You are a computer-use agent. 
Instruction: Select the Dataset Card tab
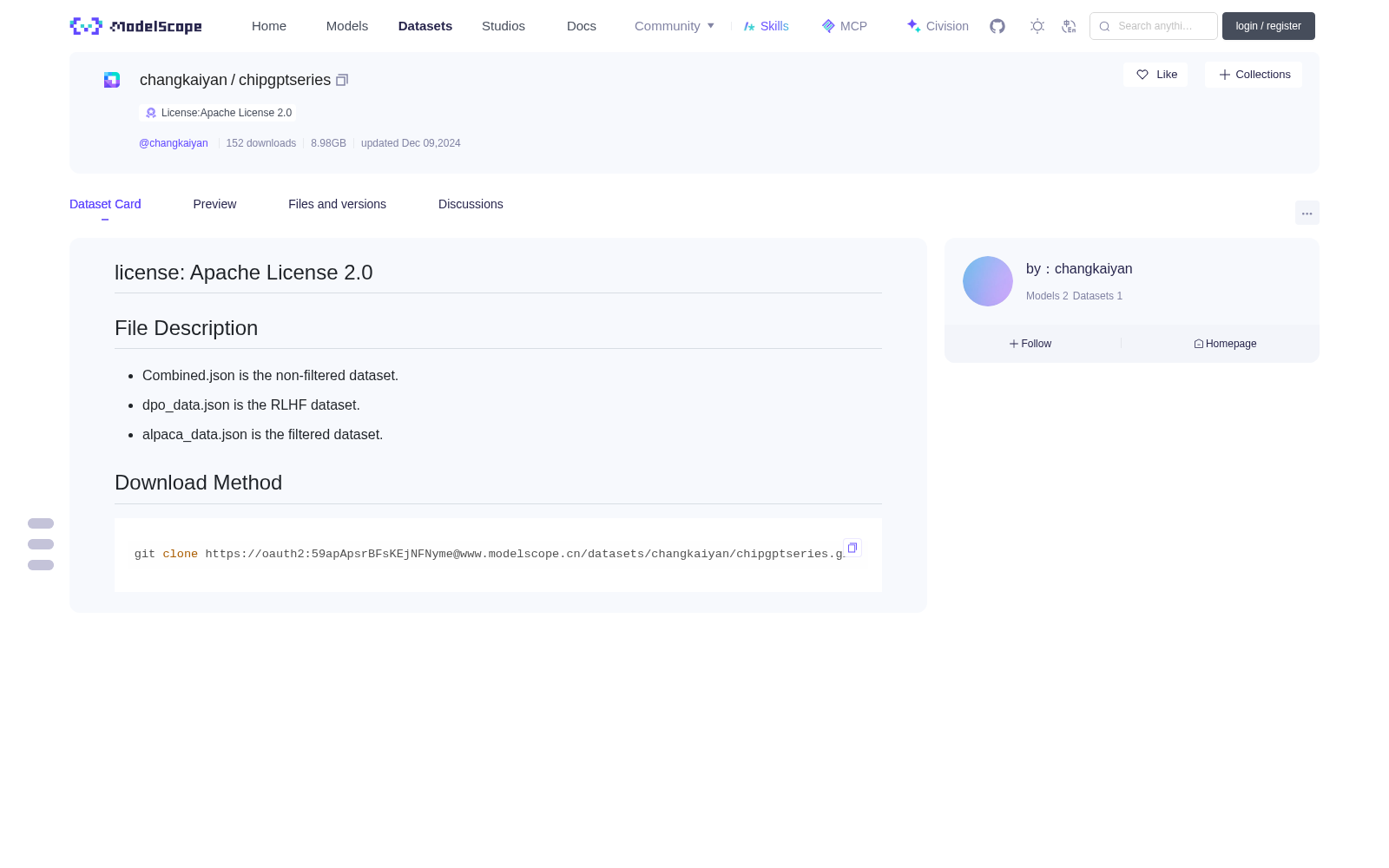click(105, 204)
